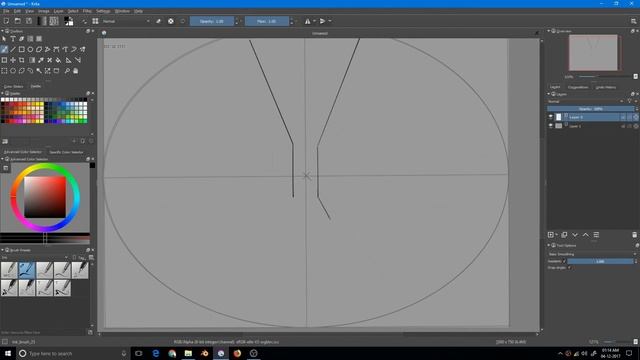The height and width of the screenshot is (360, 640).
Task: Toggle the Snap to Angles checkbox
Action: 569,268
